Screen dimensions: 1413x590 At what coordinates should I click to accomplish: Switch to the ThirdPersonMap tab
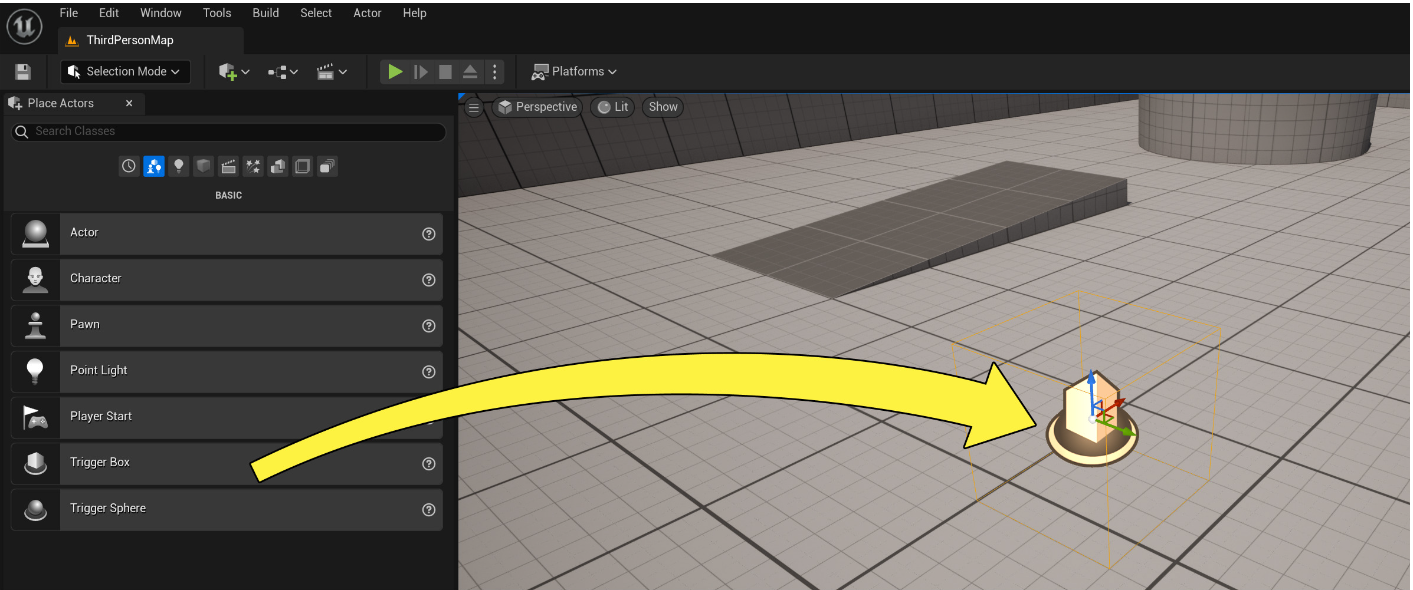click(151, 40)
